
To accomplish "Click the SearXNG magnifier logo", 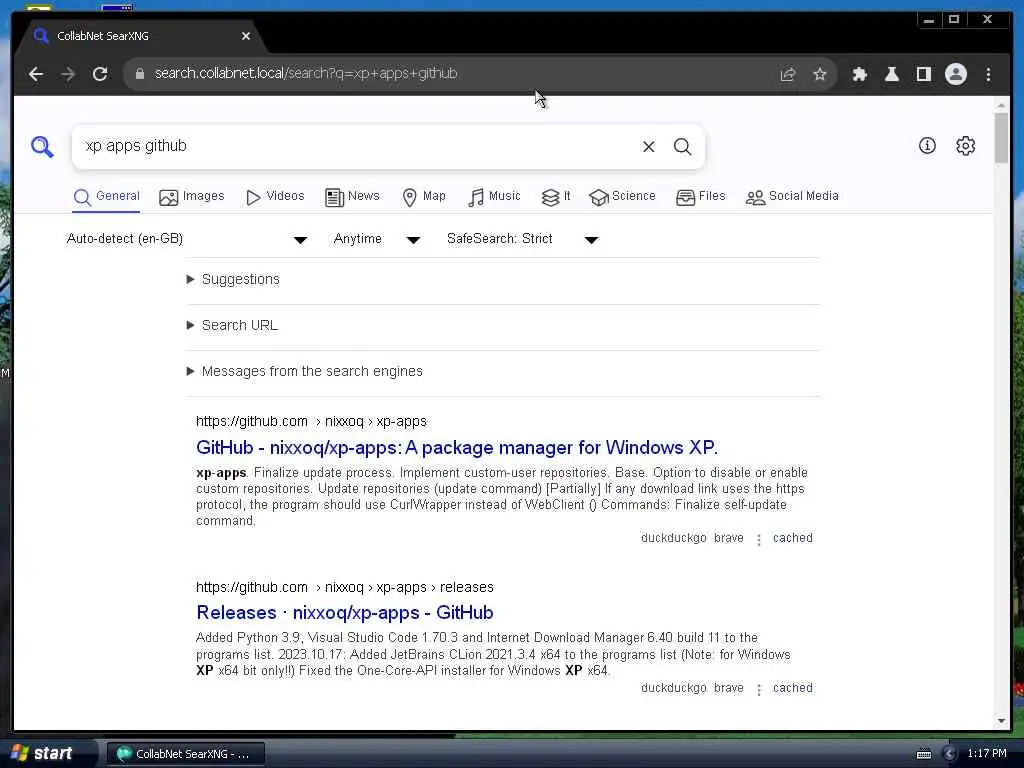I will [x=42, y=146].
